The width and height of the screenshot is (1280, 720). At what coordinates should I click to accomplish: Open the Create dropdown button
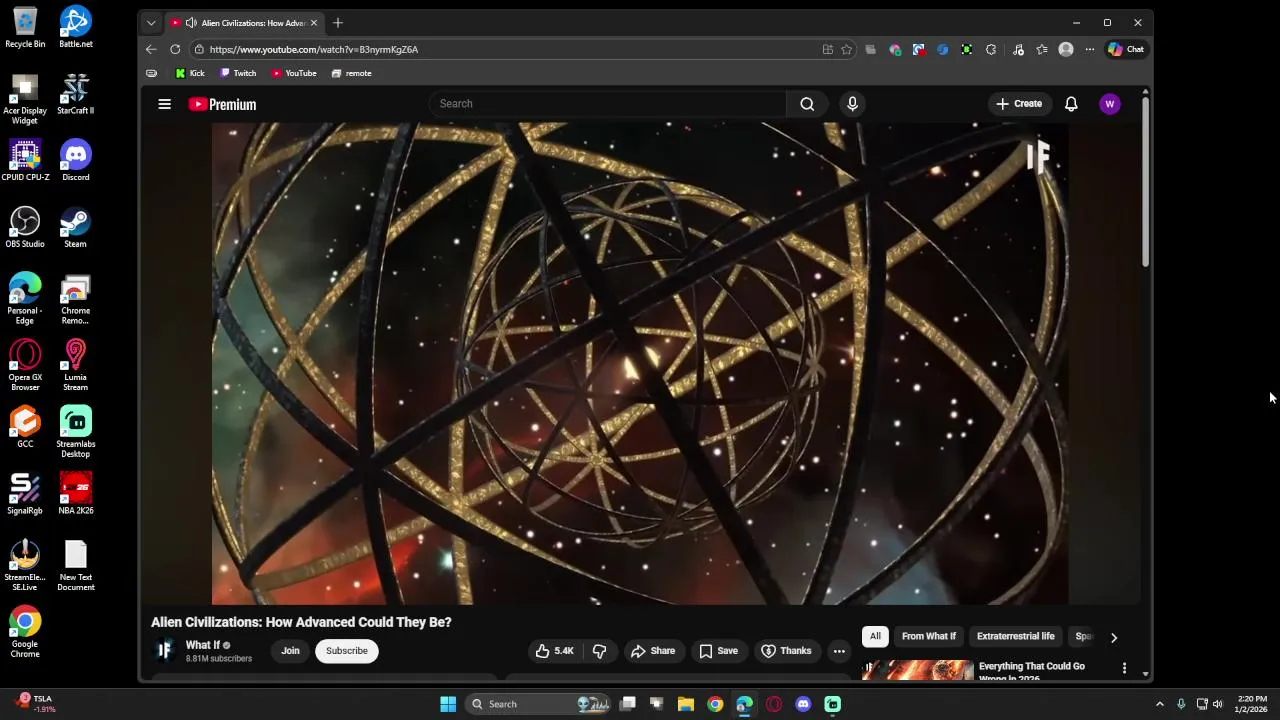[x=1019, y=104]
